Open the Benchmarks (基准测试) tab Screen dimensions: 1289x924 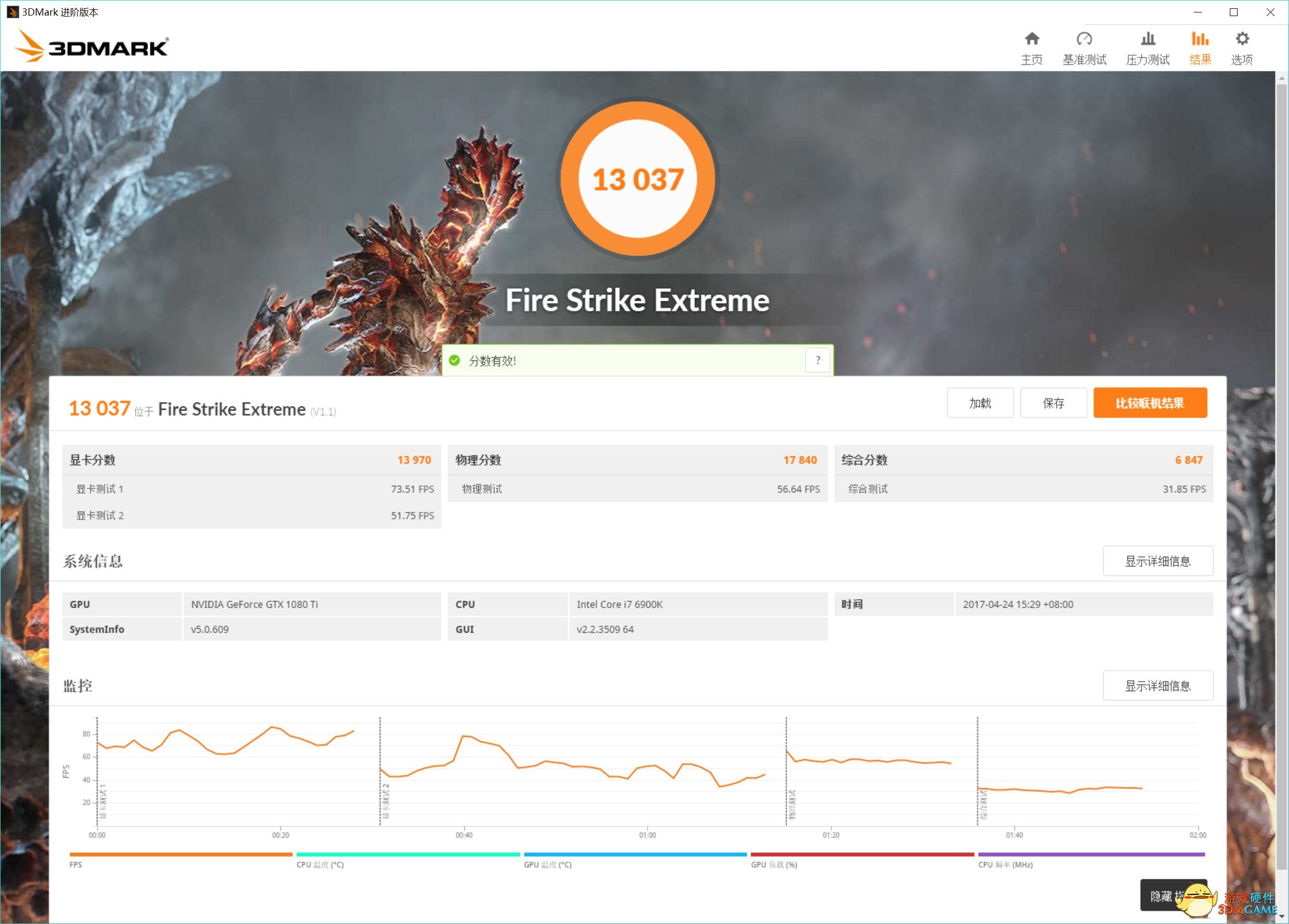pos(1084,49)
